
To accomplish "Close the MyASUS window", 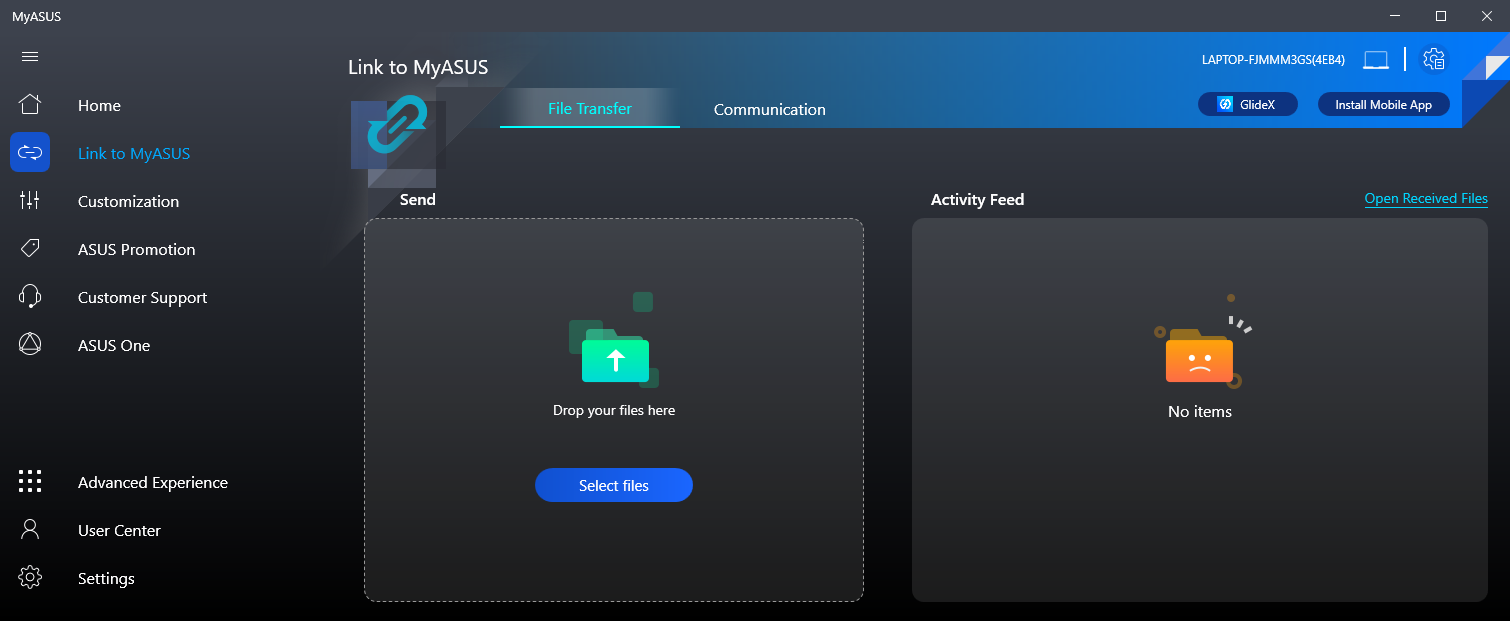I will click(x=1487, y=16).
